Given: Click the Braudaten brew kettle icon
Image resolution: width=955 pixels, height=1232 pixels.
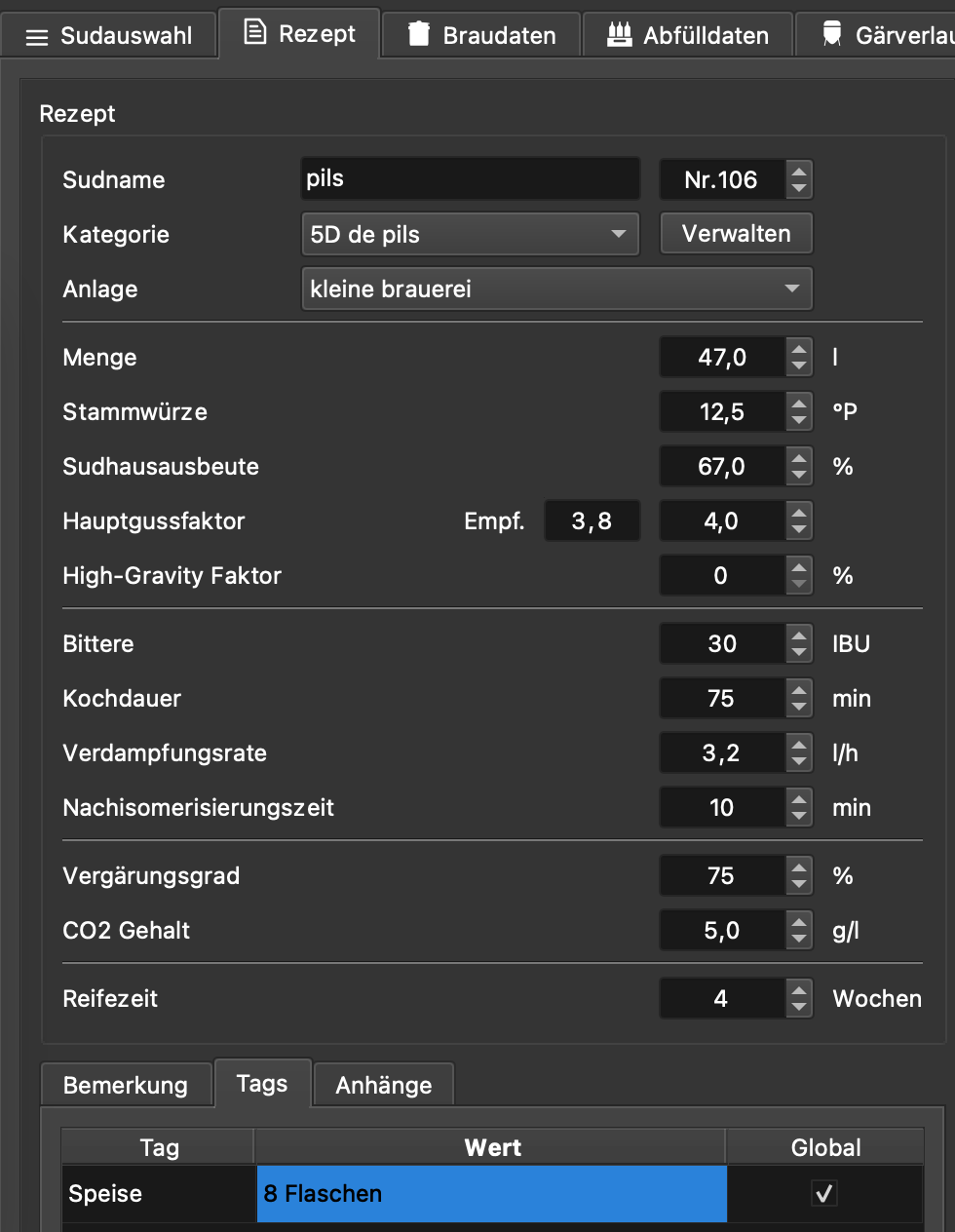Looking at the screenshot, I should tap(419, 34).
